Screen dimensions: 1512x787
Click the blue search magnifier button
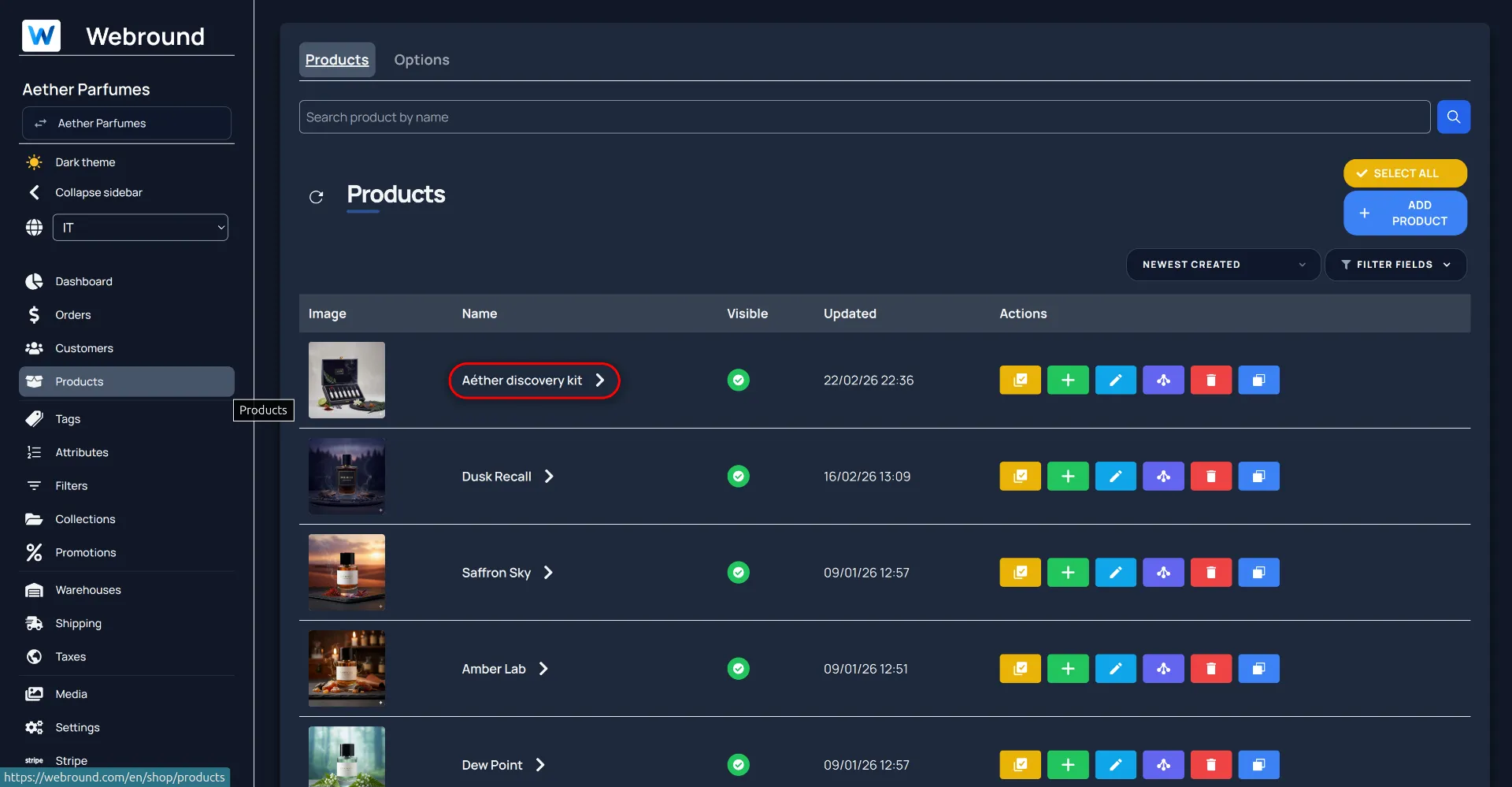click(1453, 117)
